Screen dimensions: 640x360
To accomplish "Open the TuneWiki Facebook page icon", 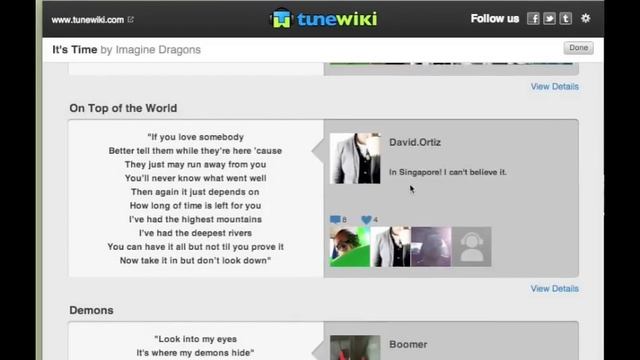I will tap(533, 19).
